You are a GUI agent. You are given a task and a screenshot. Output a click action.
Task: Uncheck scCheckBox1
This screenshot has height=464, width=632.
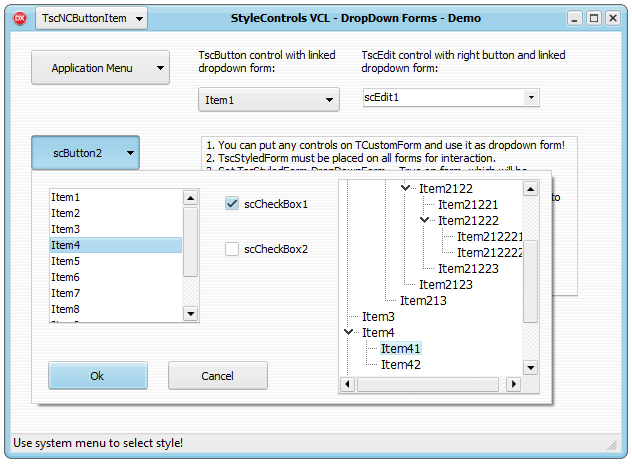point(232,204)
